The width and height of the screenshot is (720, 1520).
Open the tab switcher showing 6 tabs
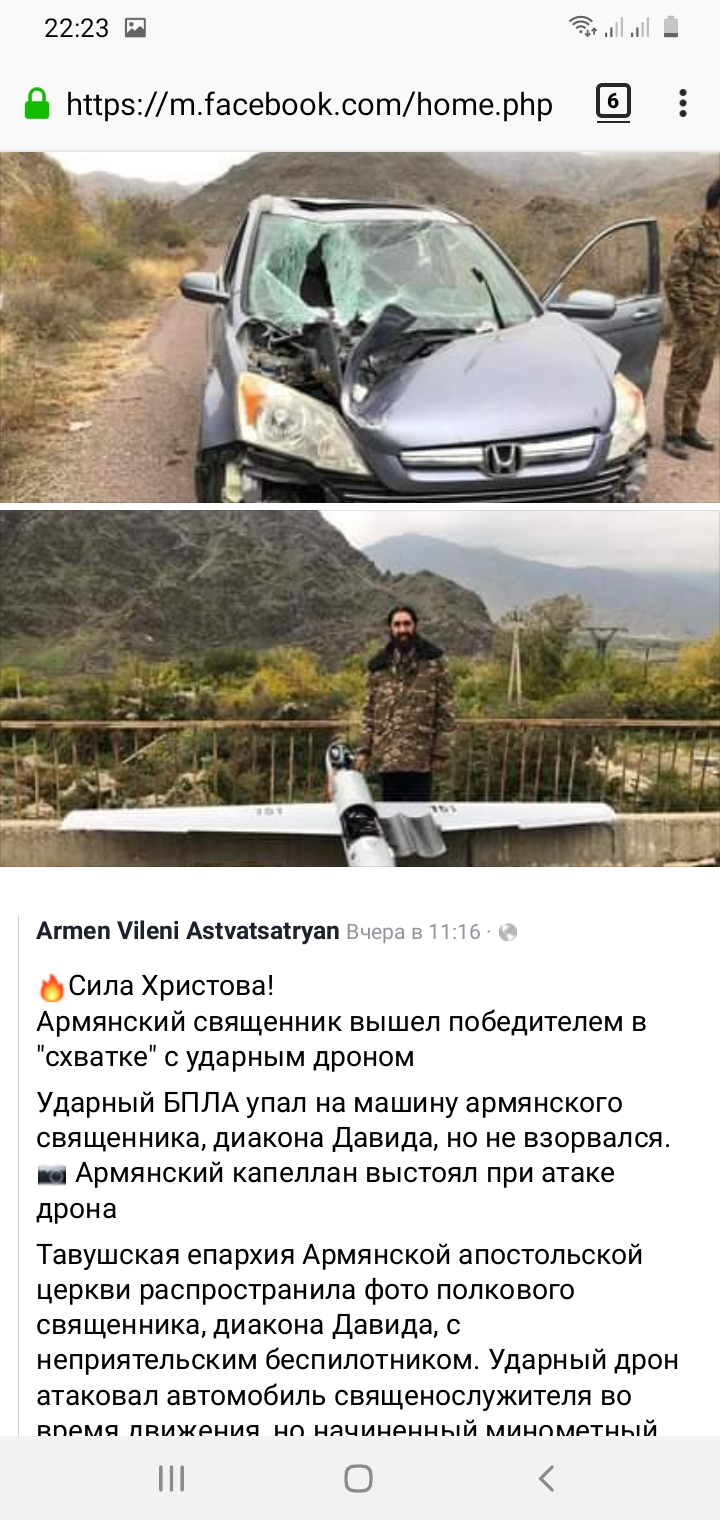coord(613,103)
